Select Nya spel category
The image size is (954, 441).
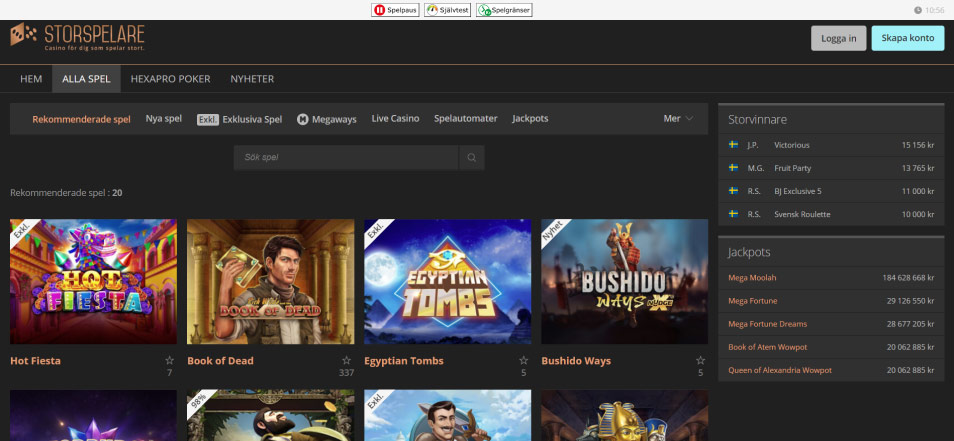(x=164, y=119)
